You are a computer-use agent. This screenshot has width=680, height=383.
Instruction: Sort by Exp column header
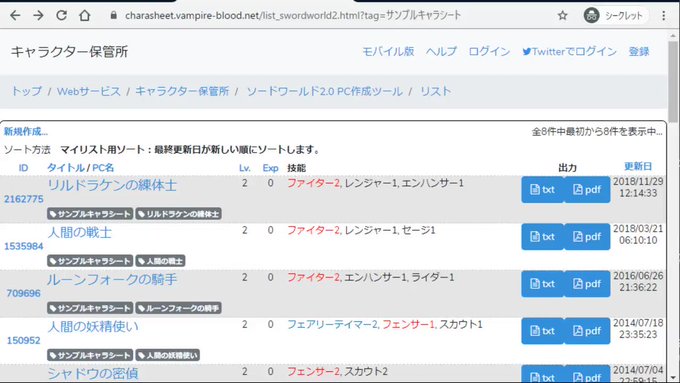click(270, 168)
